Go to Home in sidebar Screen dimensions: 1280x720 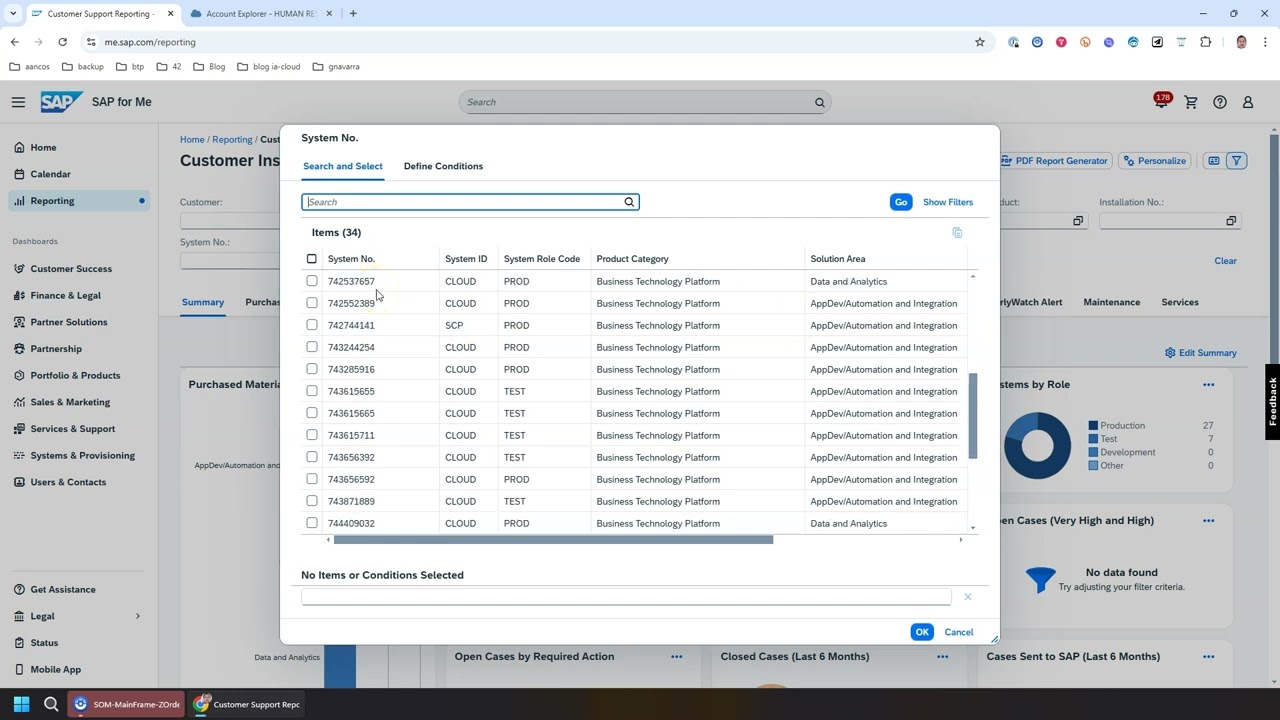pos(43,147)
